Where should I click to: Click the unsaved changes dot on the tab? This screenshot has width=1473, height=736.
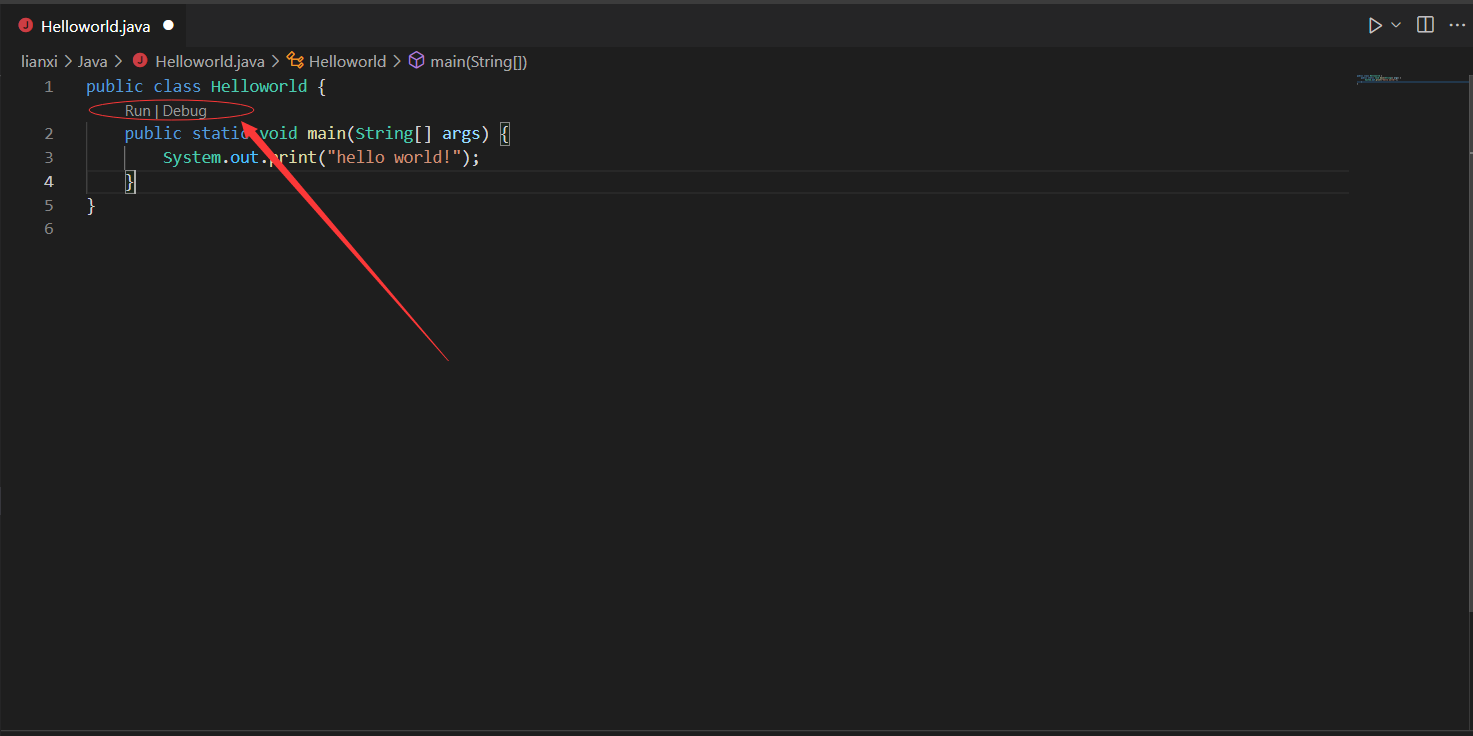pyautogui.click(x=166, y=25)
